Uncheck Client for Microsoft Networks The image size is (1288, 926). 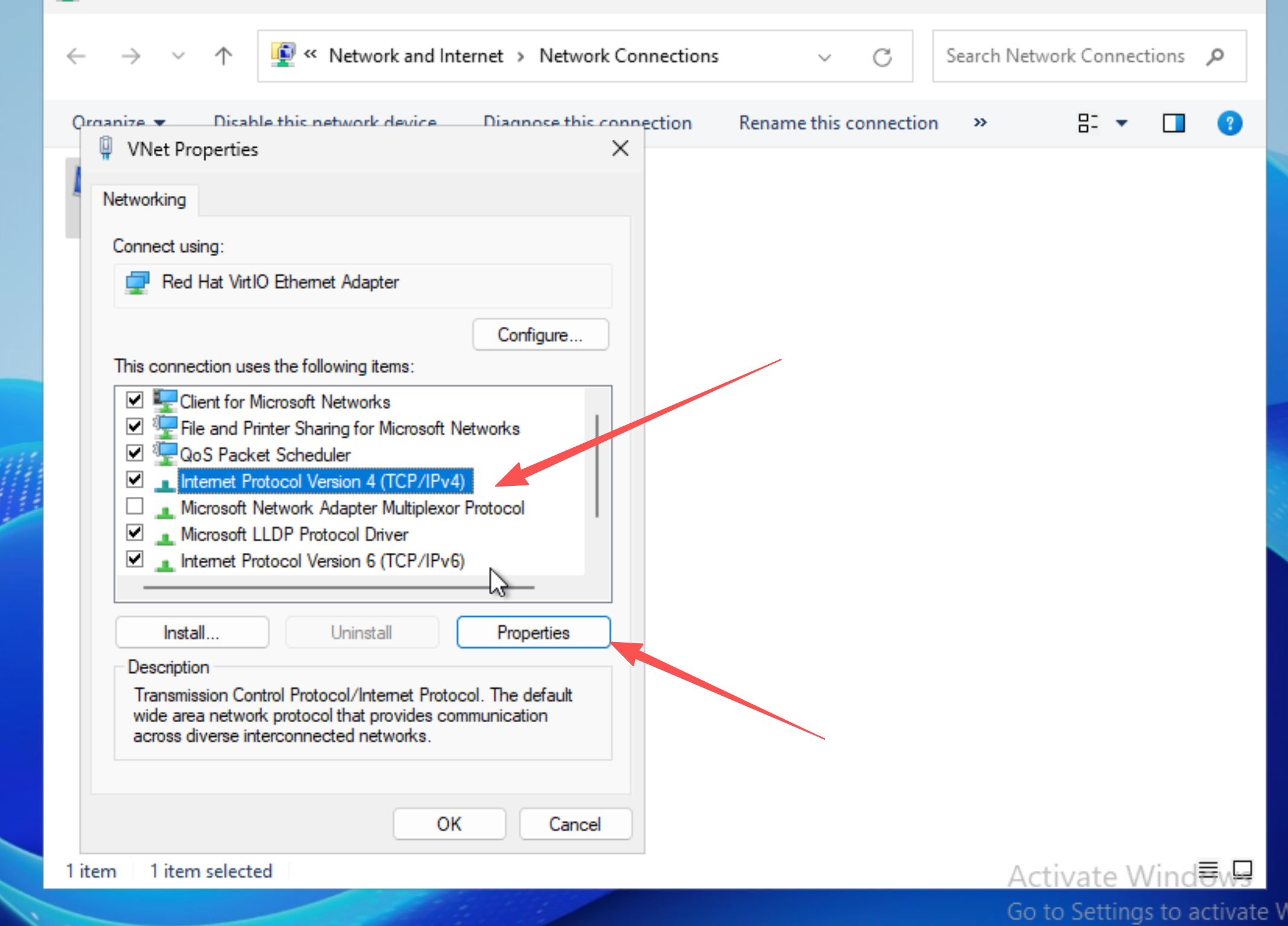click(134, 400)
